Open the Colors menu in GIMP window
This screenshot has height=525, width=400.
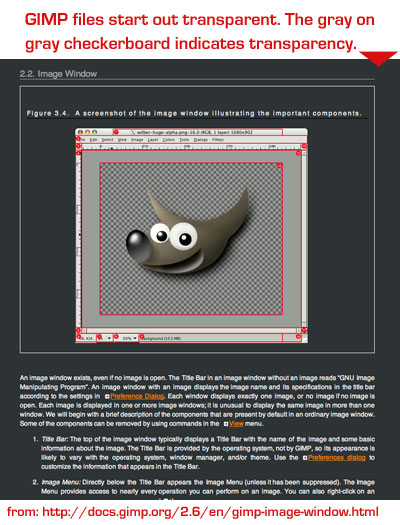click(169, 140)
